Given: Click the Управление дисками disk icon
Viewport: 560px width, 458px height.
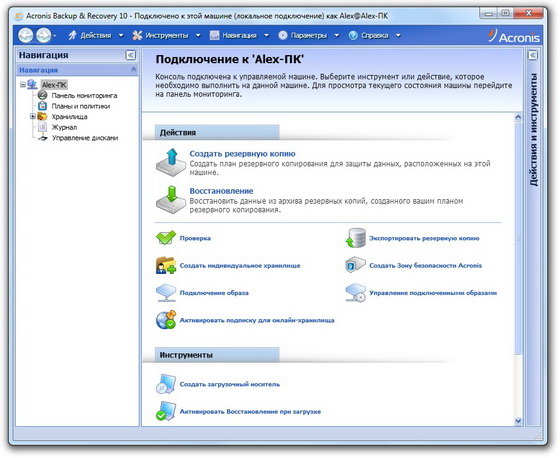Looking at the screenshot, I should click(x=43, y=138).
